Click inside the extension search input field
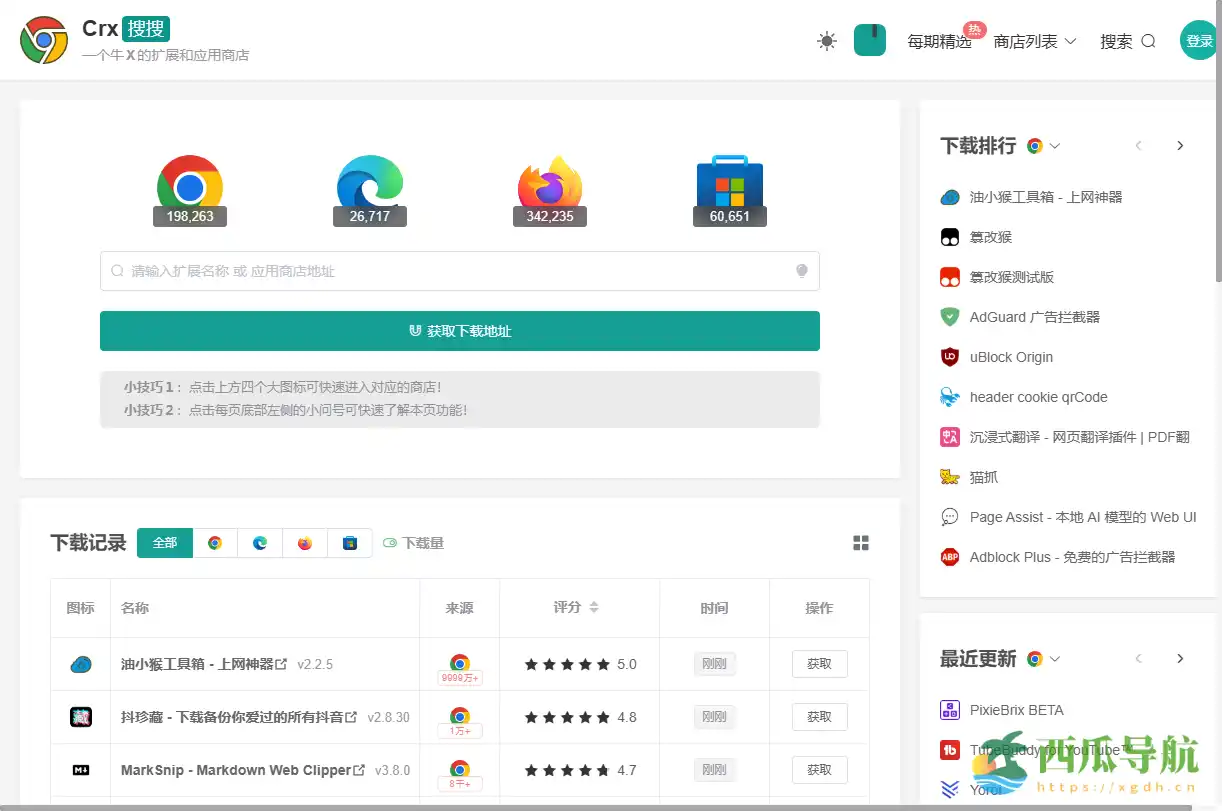 point(460,271)
